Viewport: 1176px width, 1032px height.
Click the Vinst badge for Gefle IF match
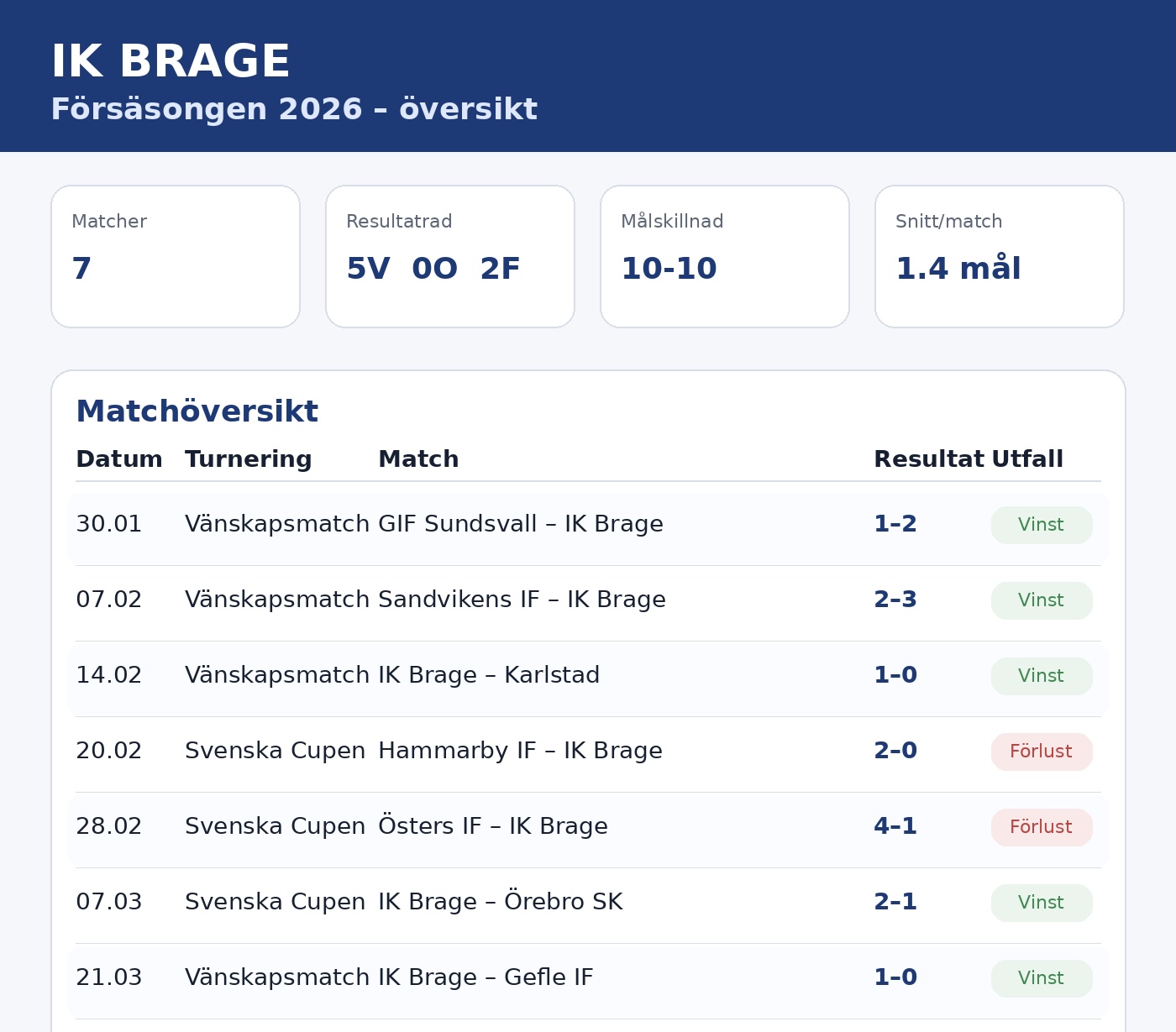tap(1042, 978)
